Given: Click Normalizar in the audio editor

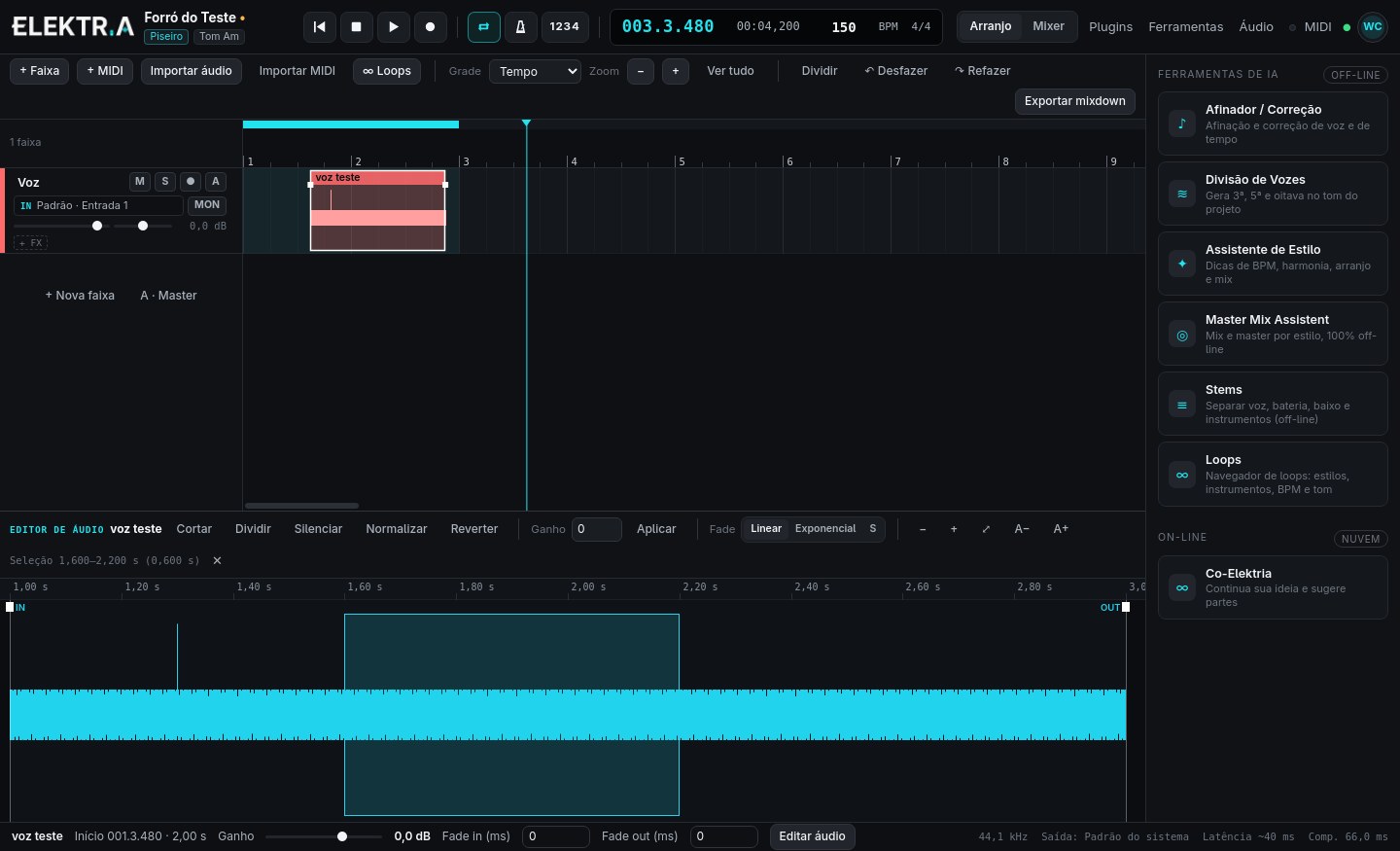Looking at the screenshot, I should coord(397,529).
